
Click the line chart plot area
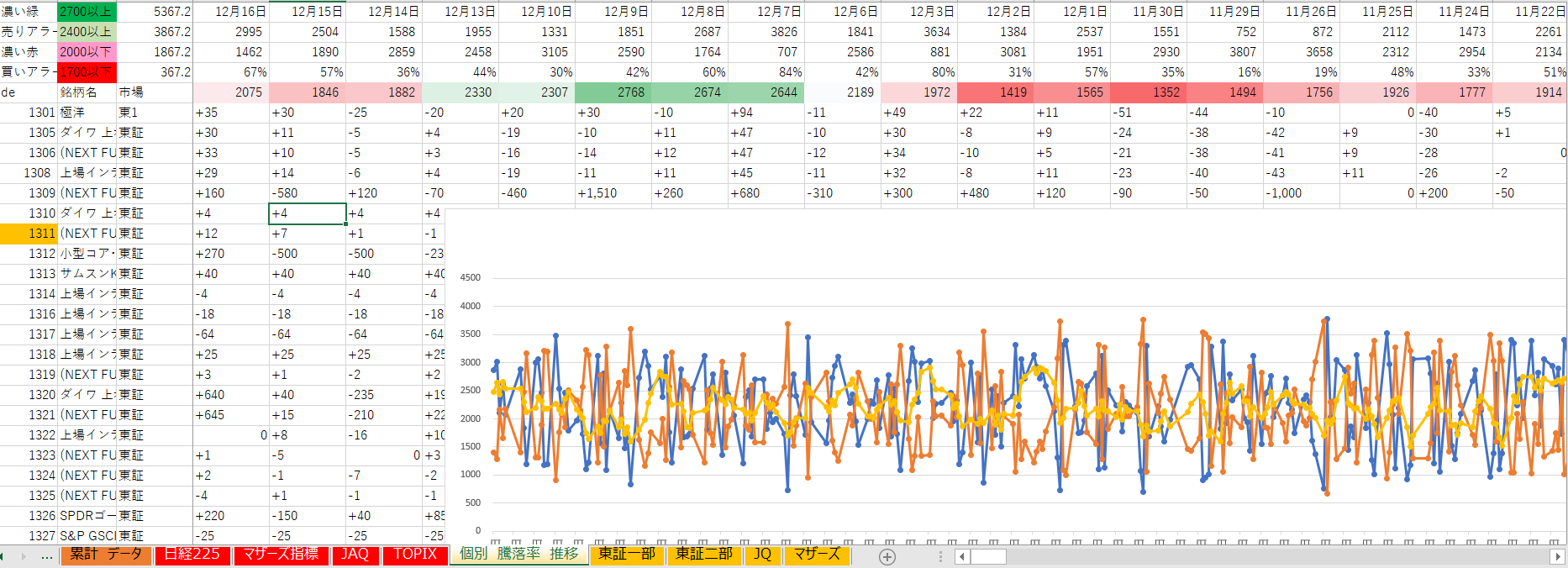1008,403
